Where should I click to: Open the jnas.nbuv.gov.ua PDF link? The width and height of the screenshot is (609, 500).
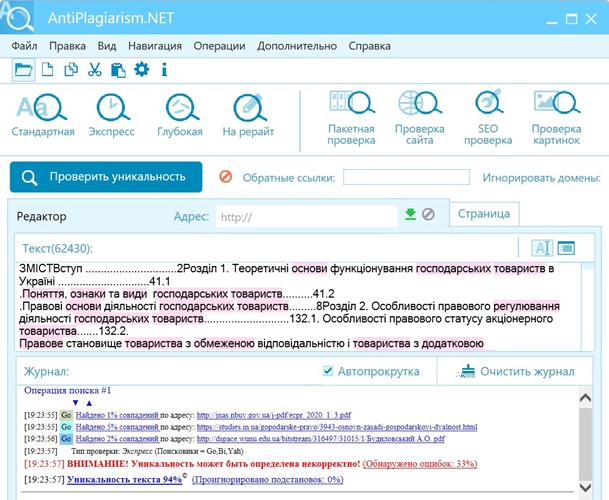click(x=274, y=415)
